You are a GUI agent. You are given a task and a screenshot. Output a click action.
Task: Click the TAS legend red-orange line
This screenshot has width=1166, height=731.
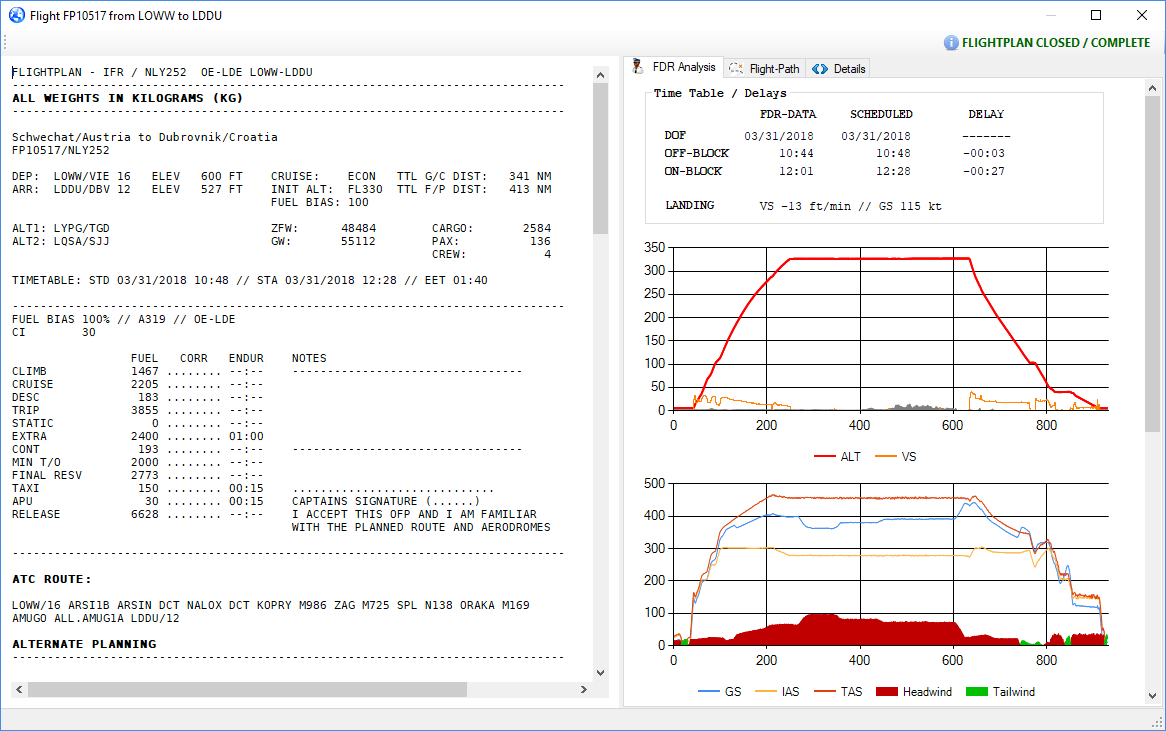pos(825,692)
